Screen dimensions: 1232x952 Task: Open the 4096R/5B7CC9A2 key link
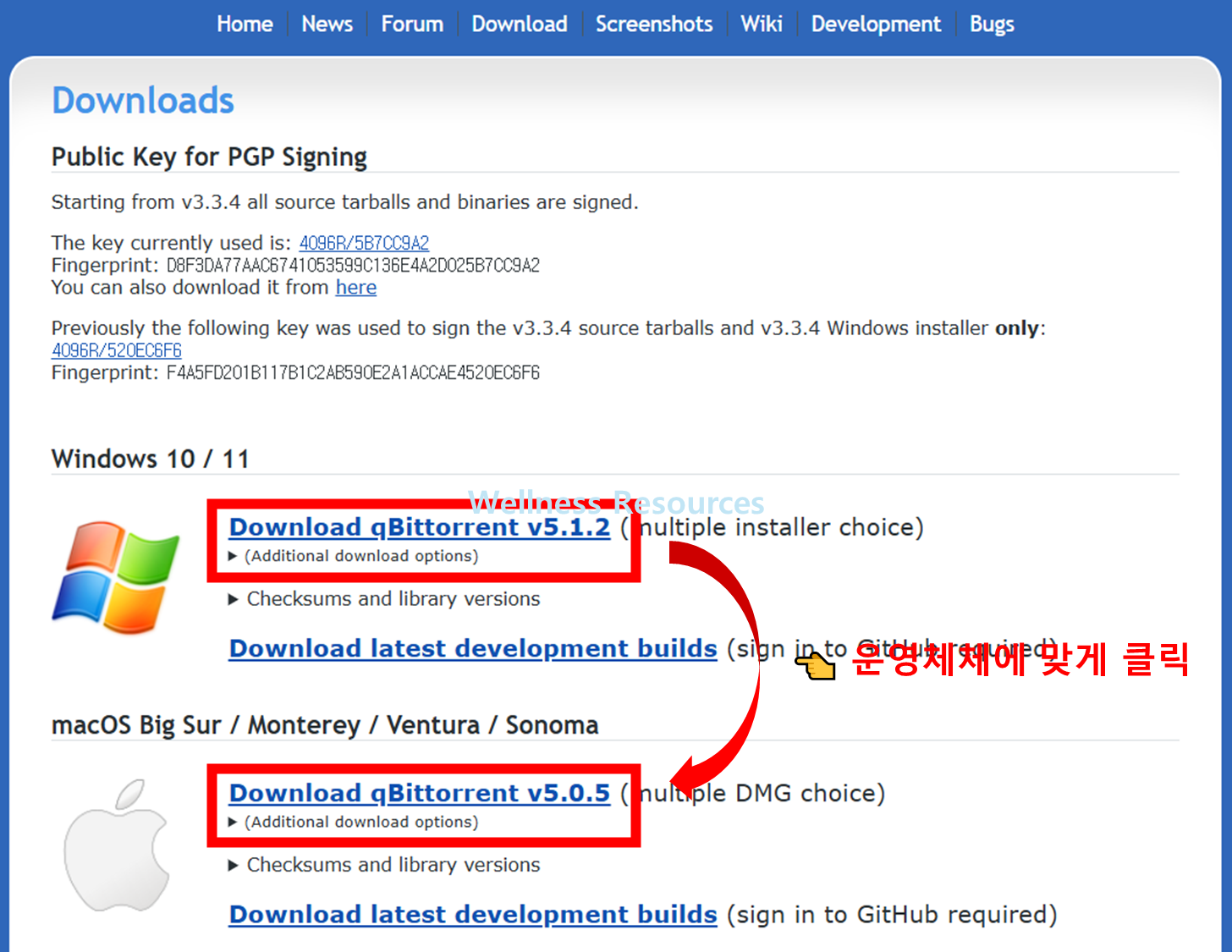pyautogui.click(x=364, y=243)
